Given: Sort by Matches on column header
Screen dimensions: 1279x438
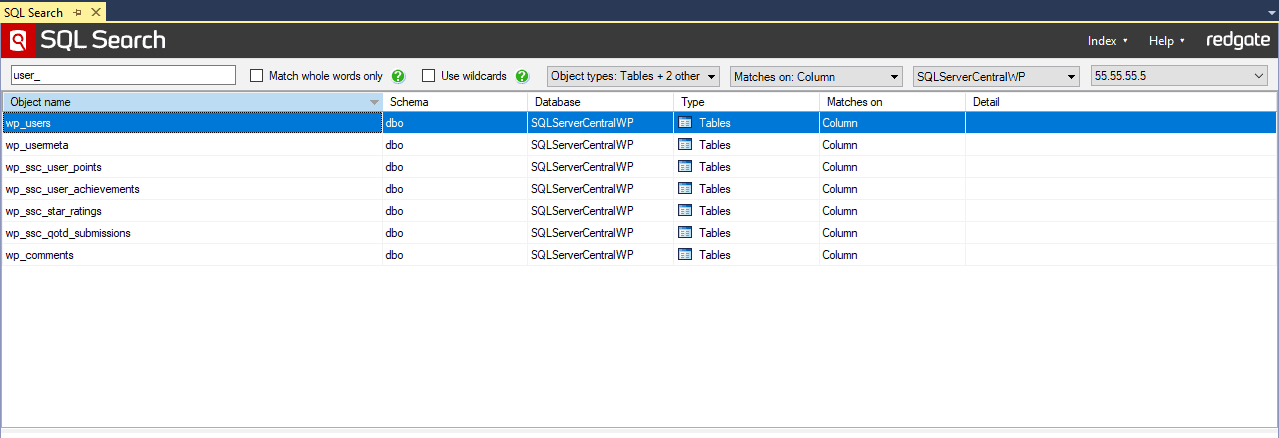Looking at the screenshot, I should (x=893, y=102).
